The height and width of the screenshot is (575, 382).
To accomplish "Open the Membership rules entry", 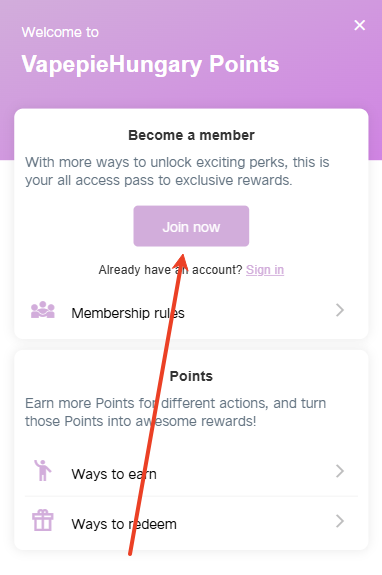I will click(191, 311).
